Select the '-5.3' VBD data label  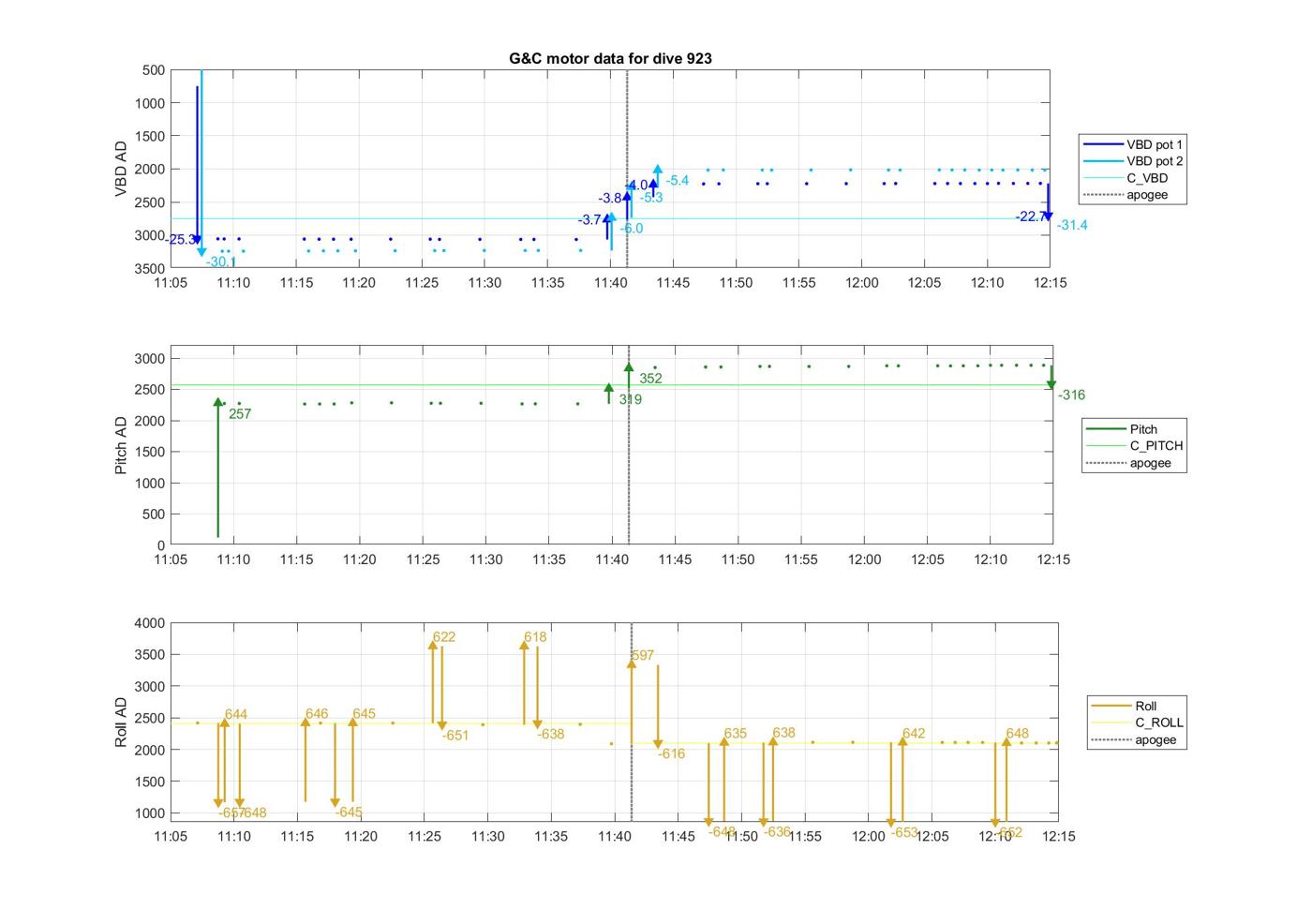pos(651,198)
